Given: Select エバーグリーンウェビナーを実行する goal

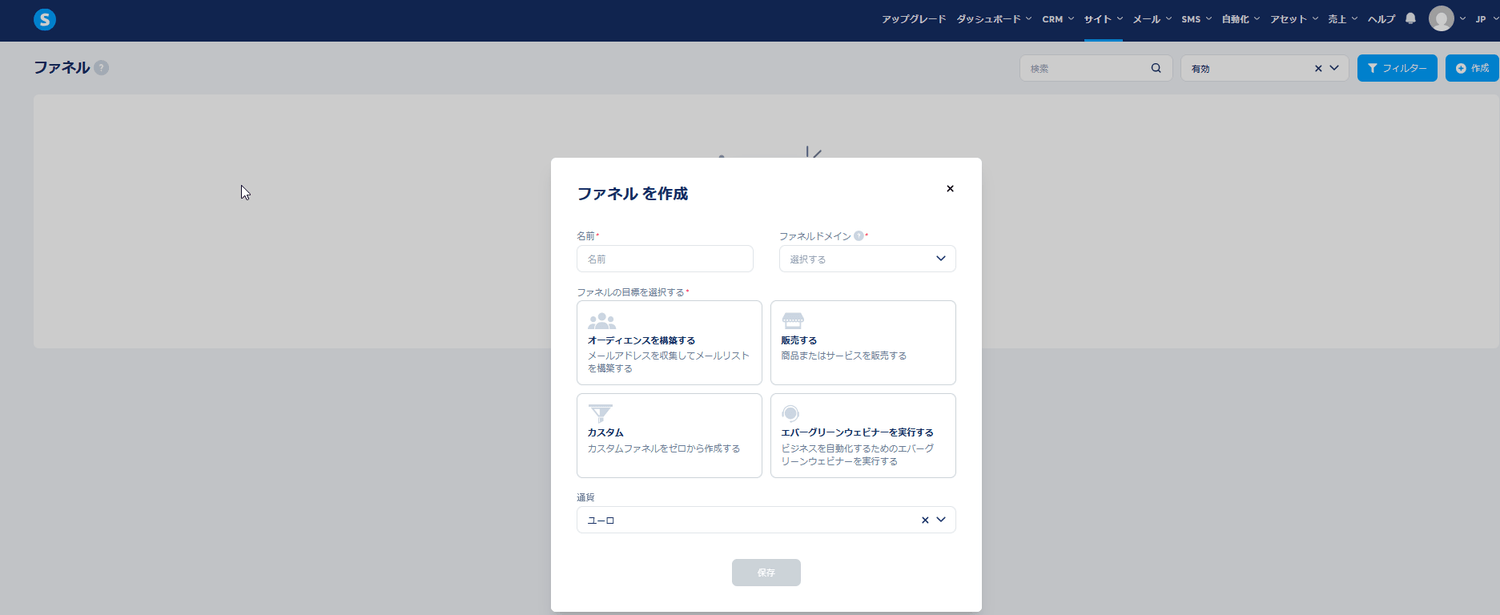Looking at the screenshot, I should 863,436.
